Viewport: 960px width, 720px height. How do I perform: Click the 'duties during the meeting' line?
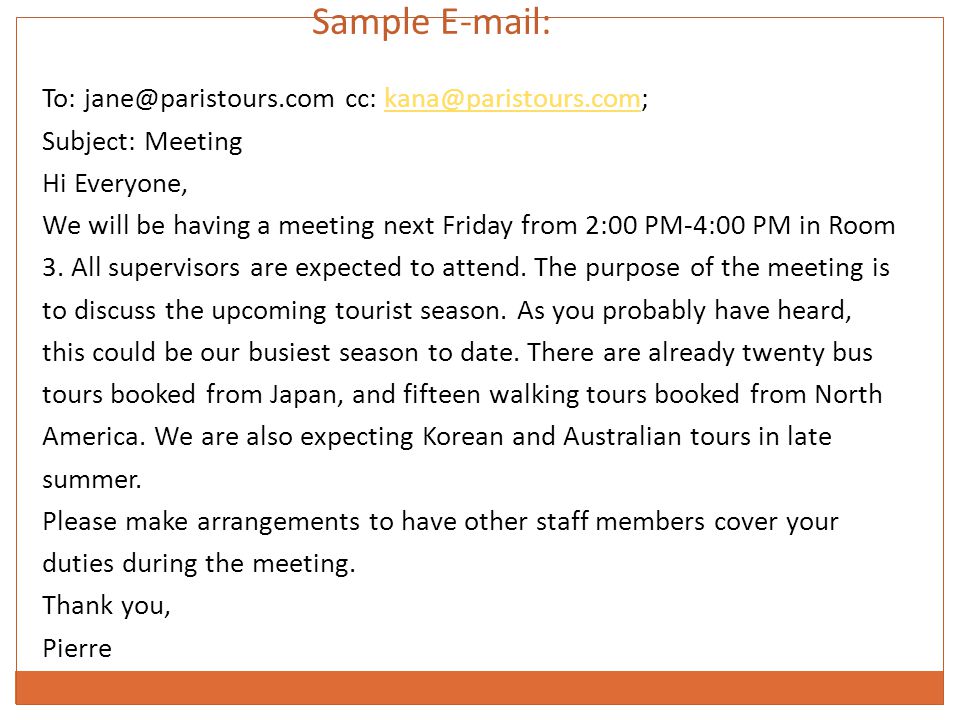coord(199,563)
